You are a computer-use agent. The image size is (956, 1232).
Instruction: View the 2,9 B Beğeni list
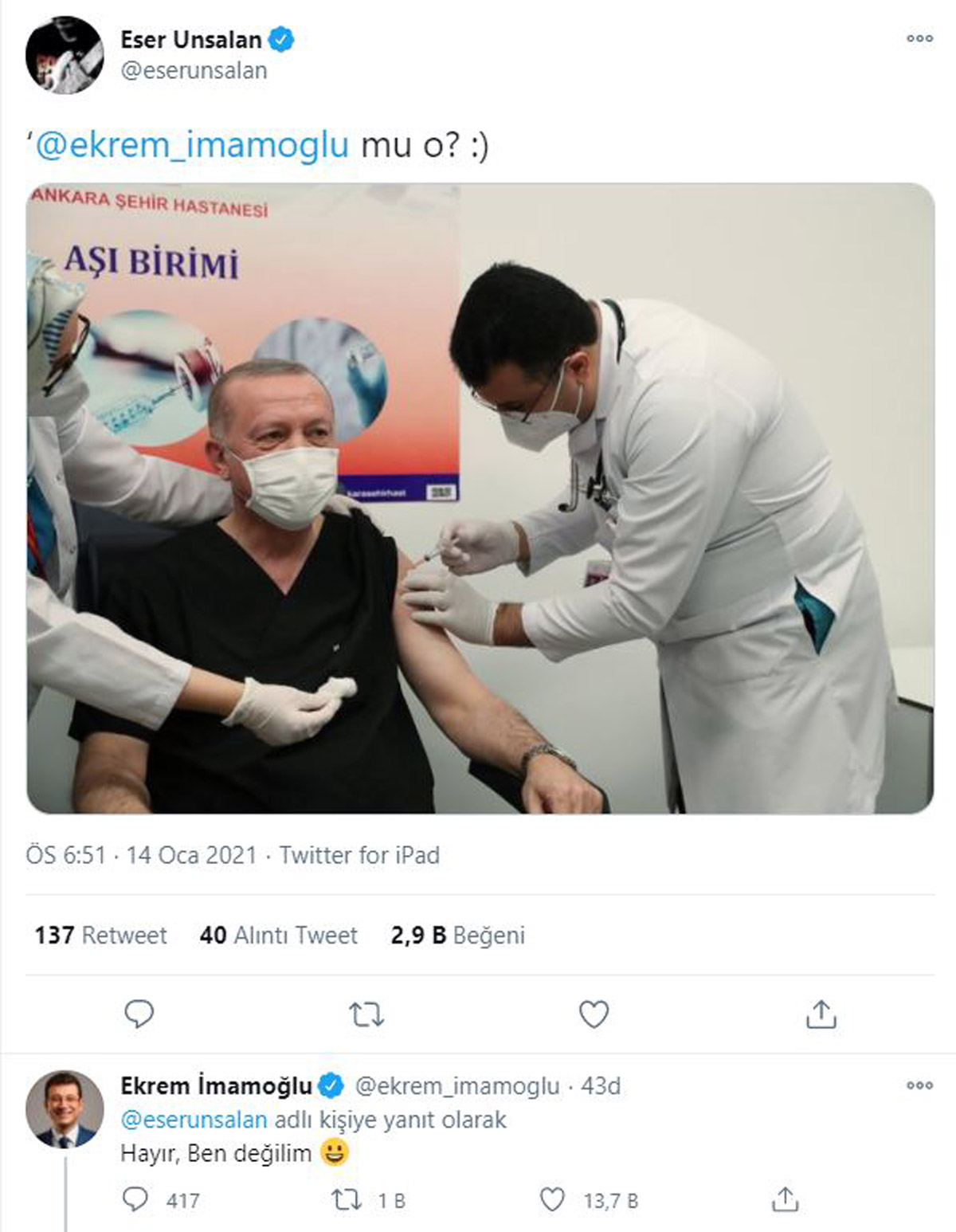(457, 935)
